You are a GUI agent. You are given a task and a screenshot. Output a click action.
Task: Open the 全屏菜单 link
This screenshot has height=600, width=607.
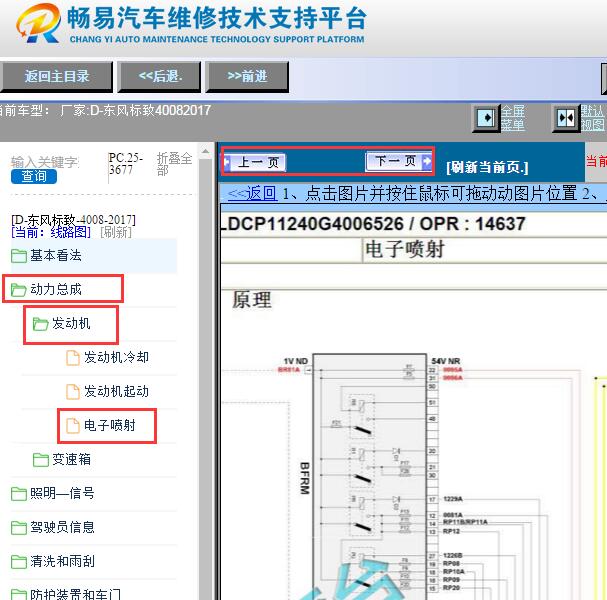click(513, 118)
